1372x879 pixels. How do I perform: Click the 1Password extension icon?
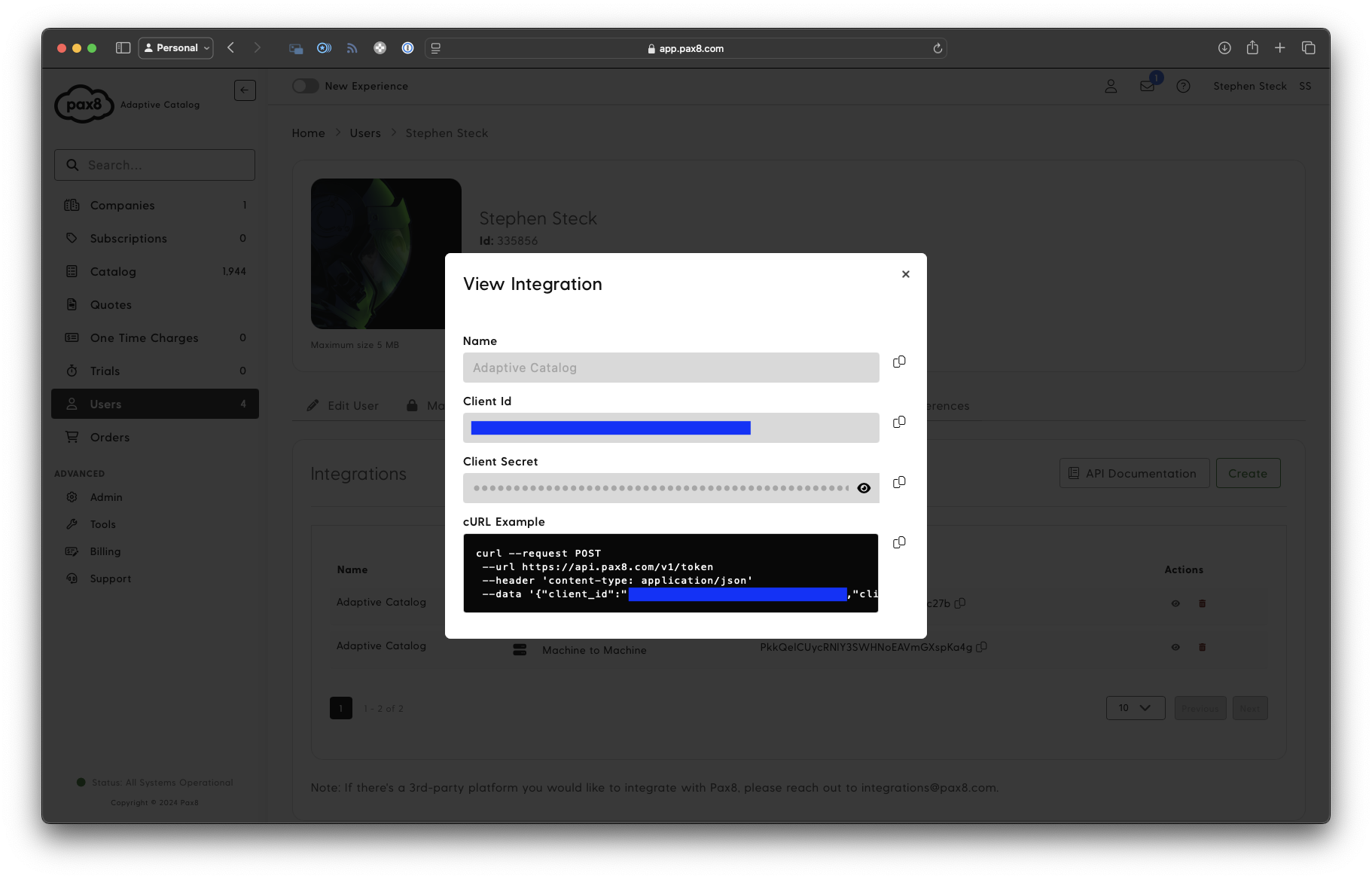[x=407, y=48]
